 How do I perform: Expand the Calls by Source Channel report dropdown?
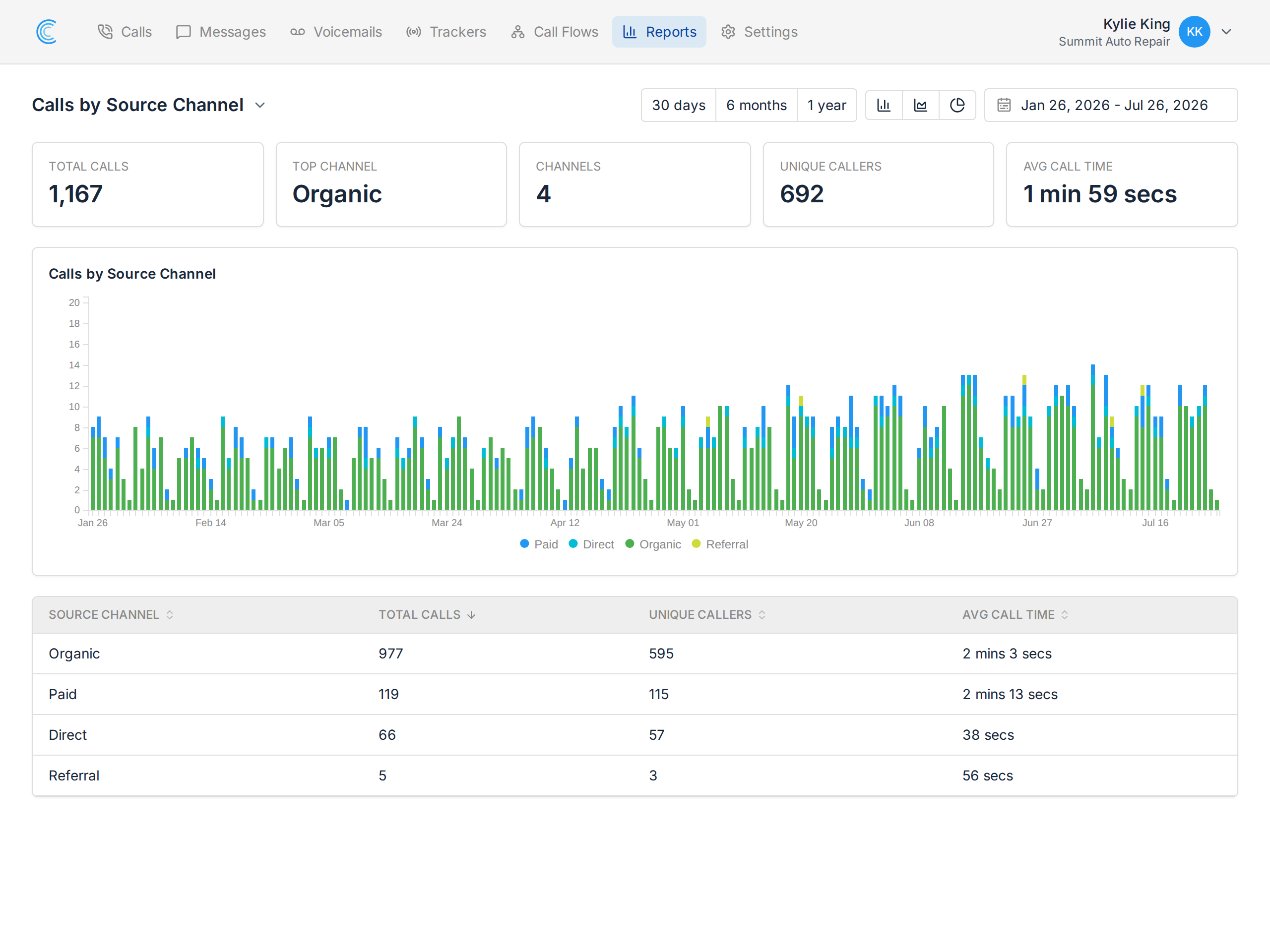[x=260, y=105]
